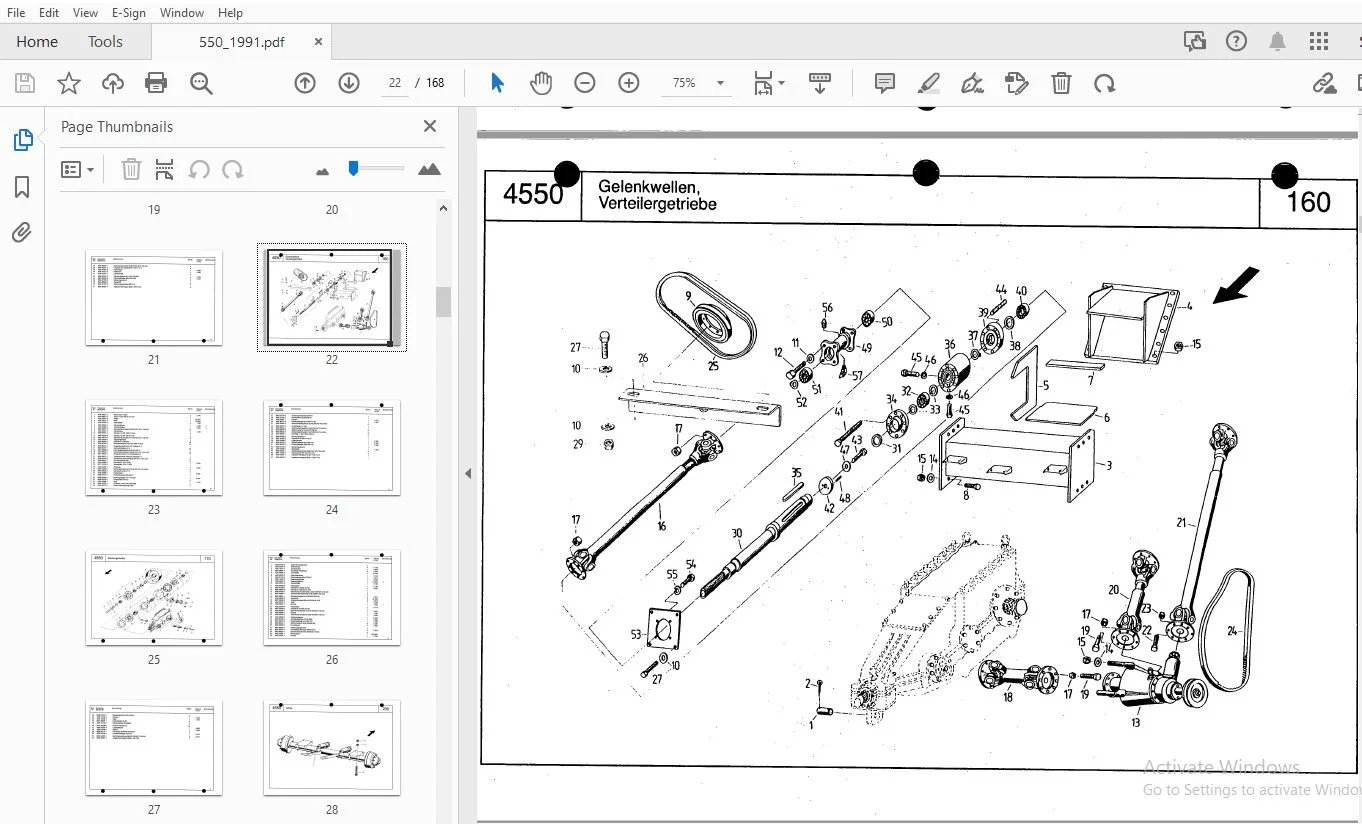The image size is (1362, 824).
Task: Open the View menu
Action: (x=85, y=13)
